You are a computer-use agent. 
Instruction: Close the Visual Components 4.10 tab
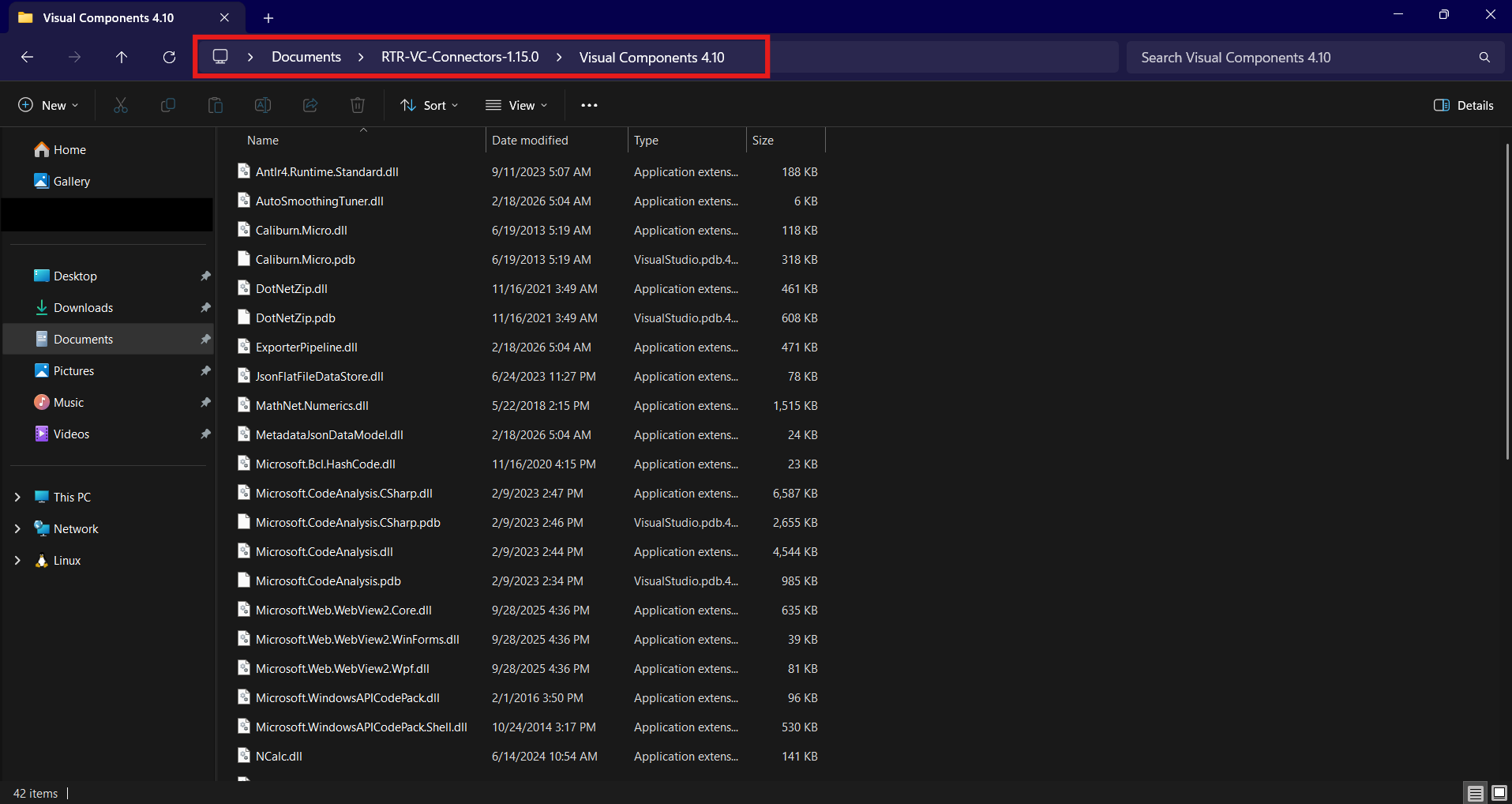pyautogui.click(x=224, y=17)
